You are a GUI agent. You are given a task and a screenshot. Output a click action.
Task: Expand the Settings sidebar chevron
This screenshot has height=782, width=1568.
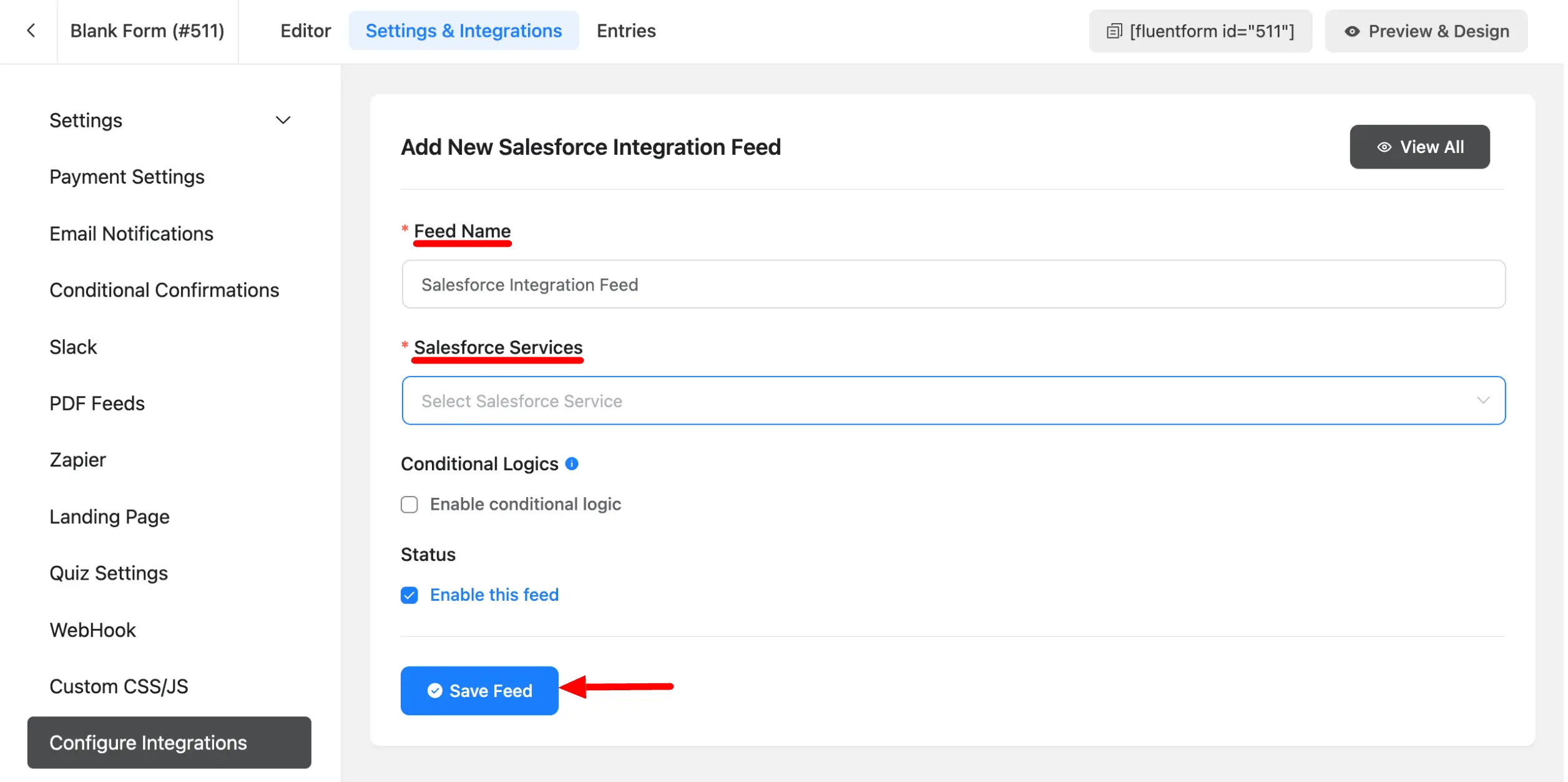(x=283, y=121)
